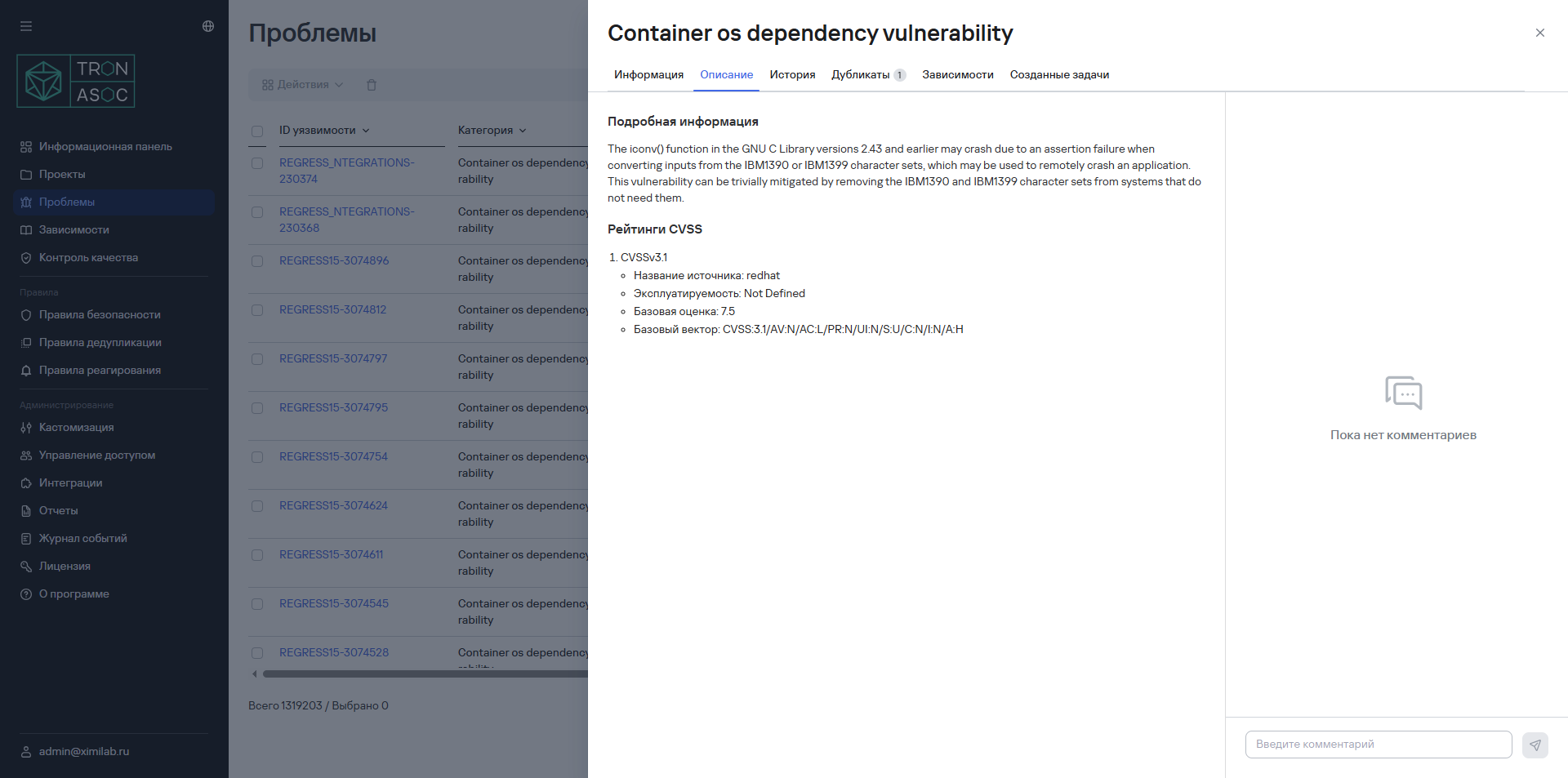The image size is (1568, 778).
Task: Click the hamburger menu icon in sidebar
Action: (x=26, y=26)
